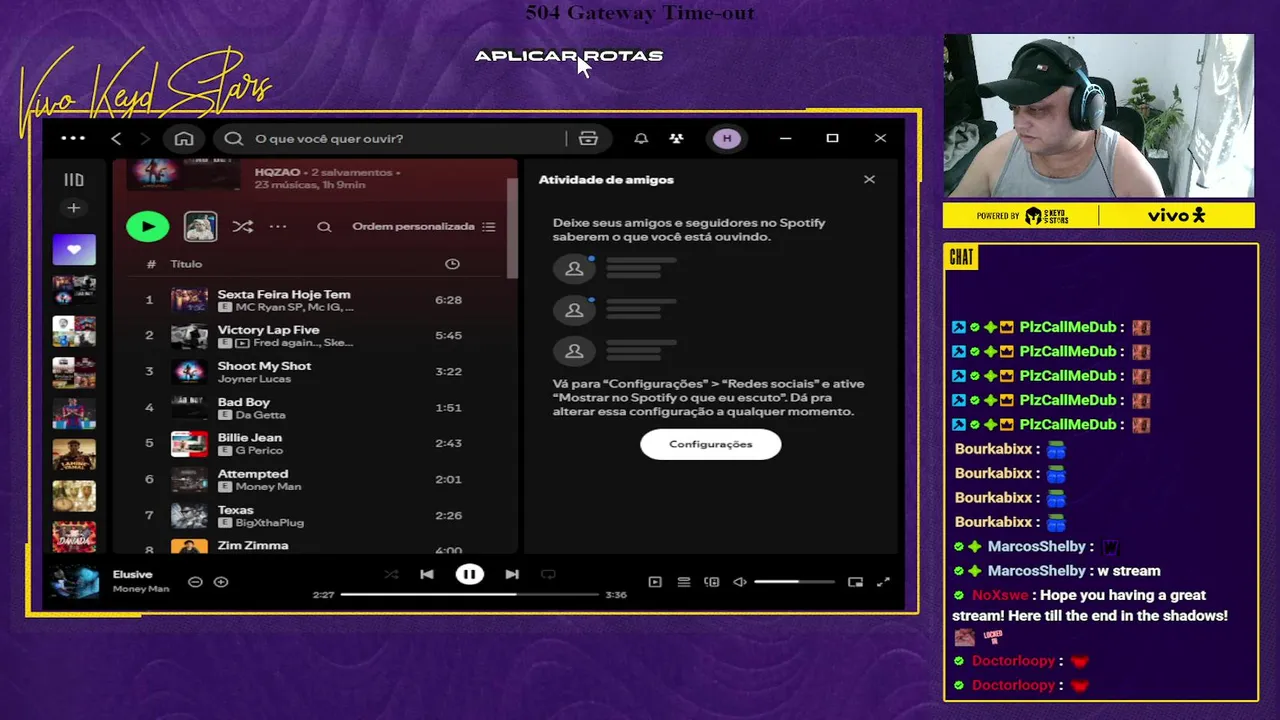Add Elusive to playlist plus circle icon
Viewport: 1280px width, 720px height.
(x=221, y=582)
